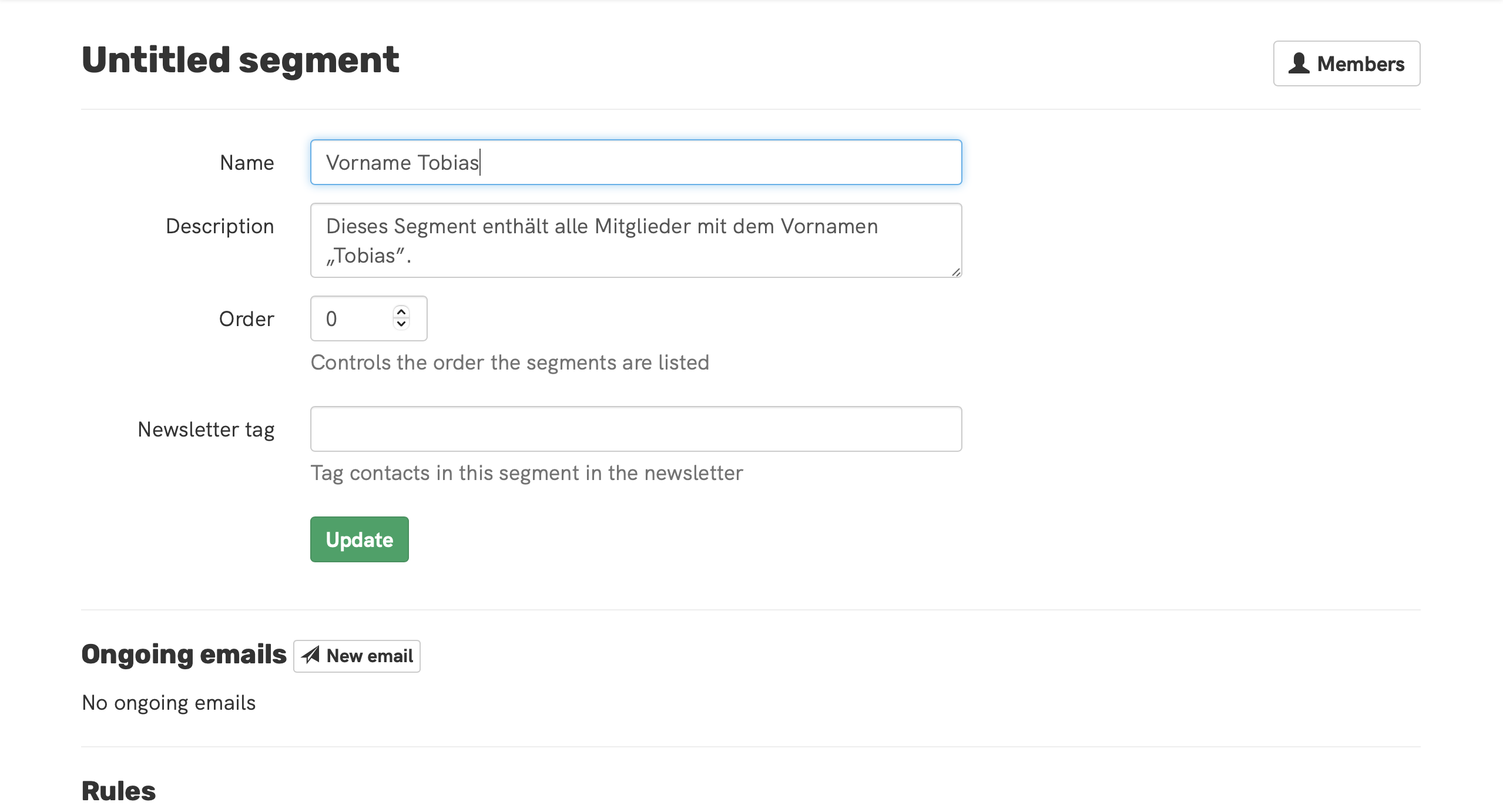Click the Order field label
The height and width of the screenshot is (812, 1503).
coord(246,319)
